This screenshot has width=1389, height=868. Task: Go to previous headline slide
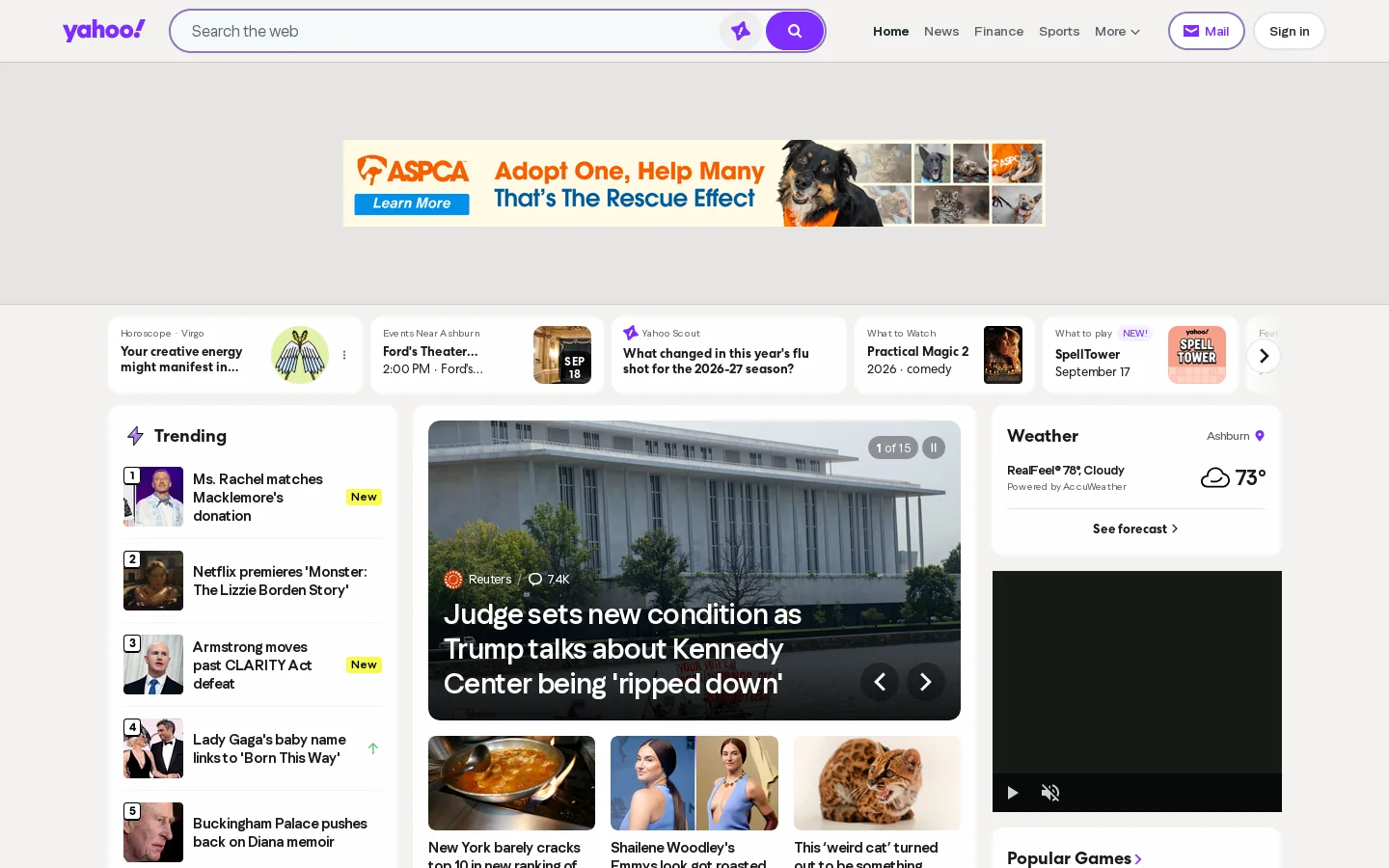880,682
